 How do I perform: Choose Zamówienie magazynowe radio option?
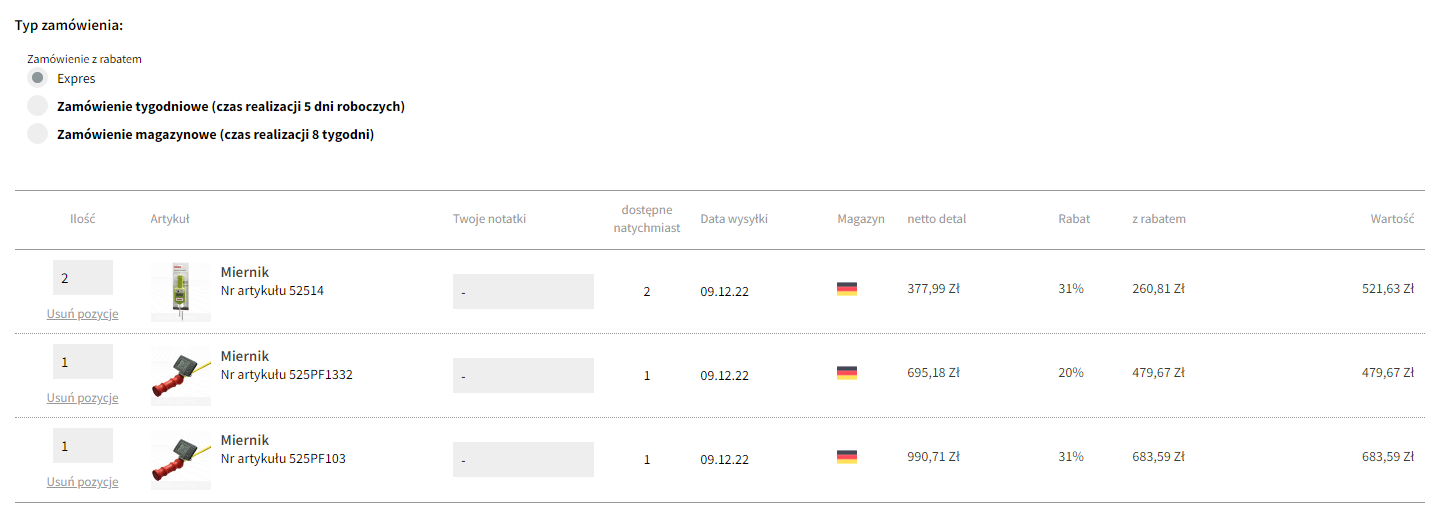click(38, 134)
